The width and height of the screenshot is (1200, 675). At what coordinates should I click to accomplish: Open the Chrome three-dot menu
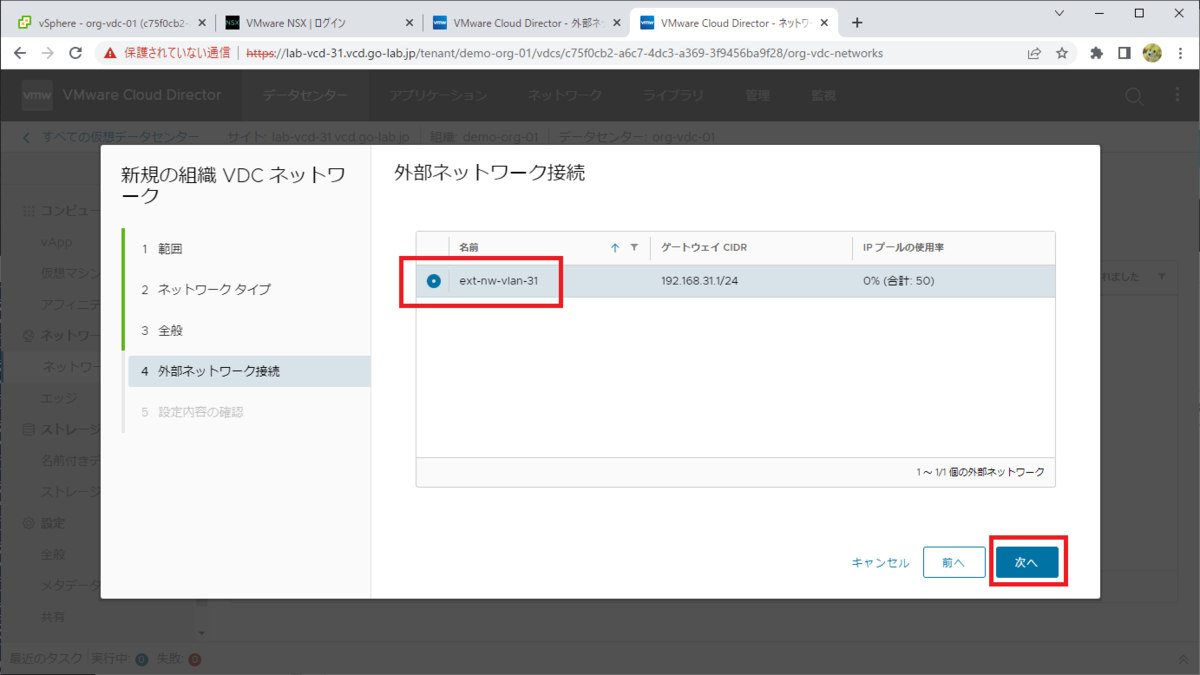[x=1180, y=53]
